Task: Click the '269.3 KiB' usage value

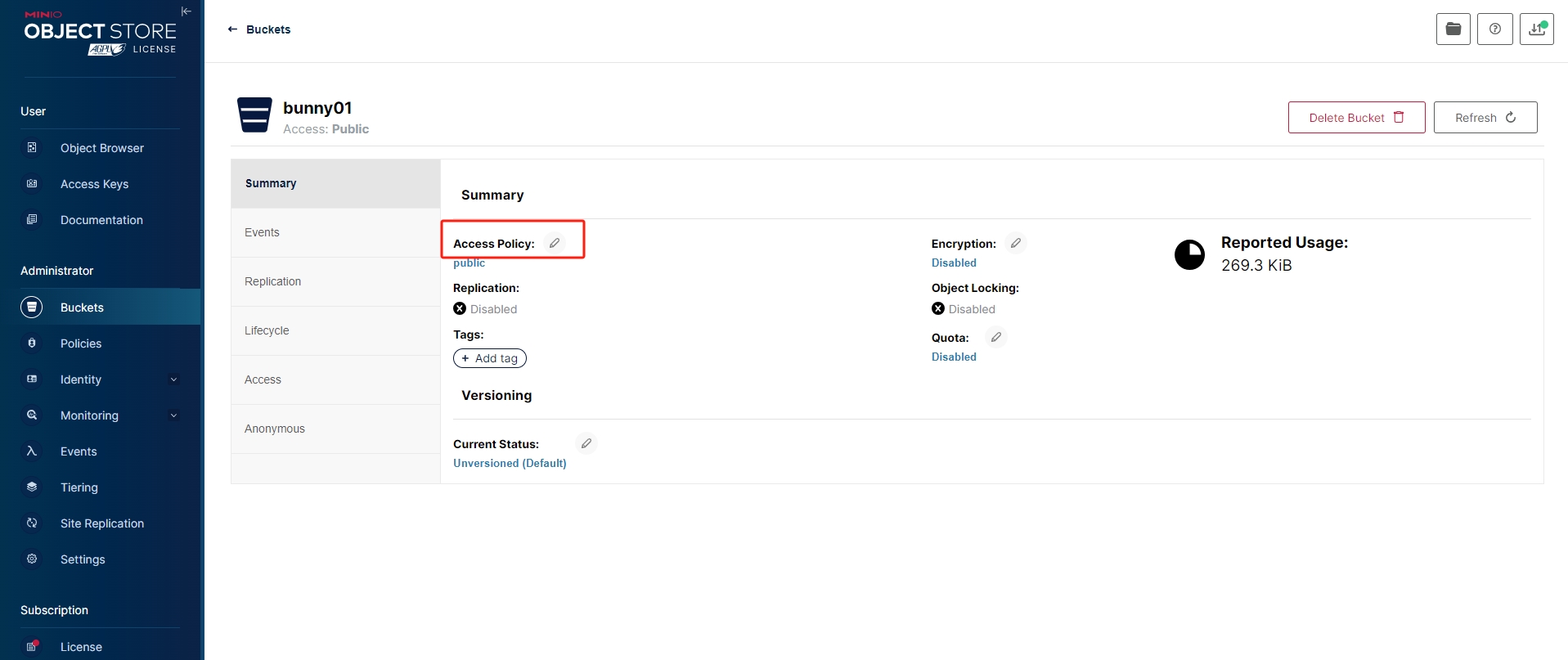Action: (x=1256, y=265)
